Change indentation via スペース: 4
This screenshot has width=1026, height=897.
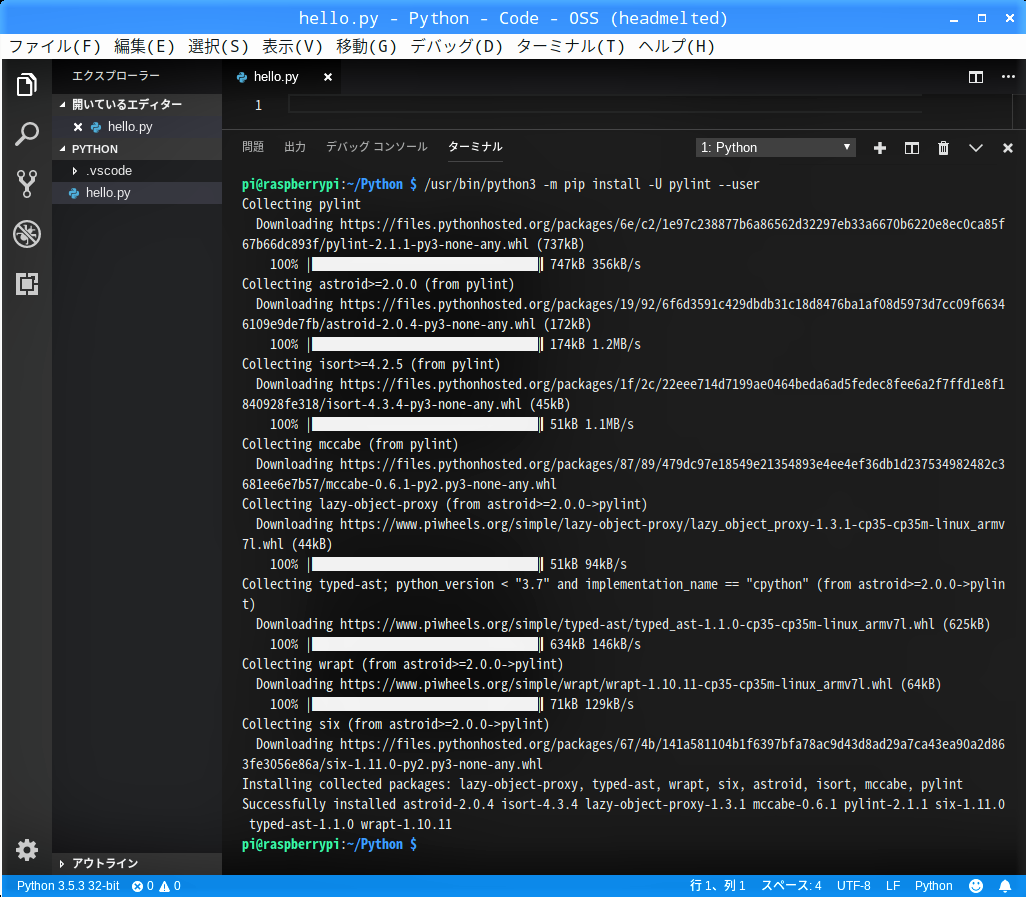[791, 886]
